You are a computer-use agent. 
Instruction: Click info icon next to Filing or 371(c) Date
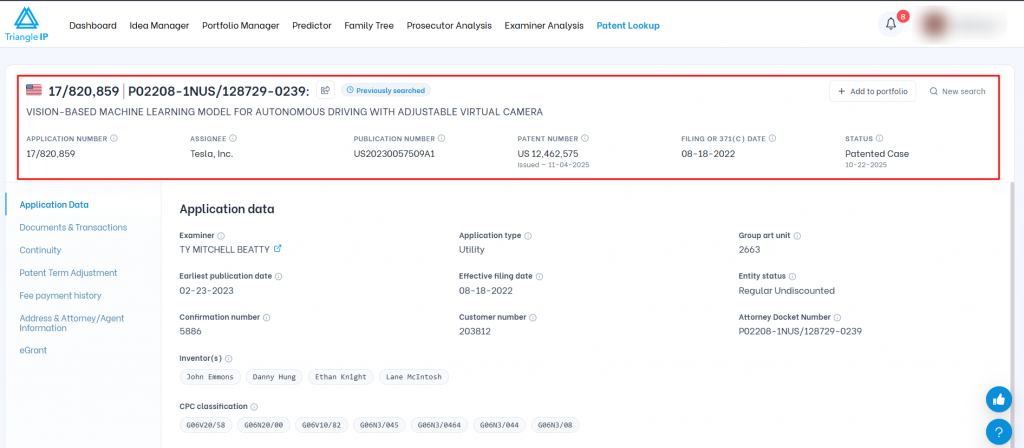(773, 138)
